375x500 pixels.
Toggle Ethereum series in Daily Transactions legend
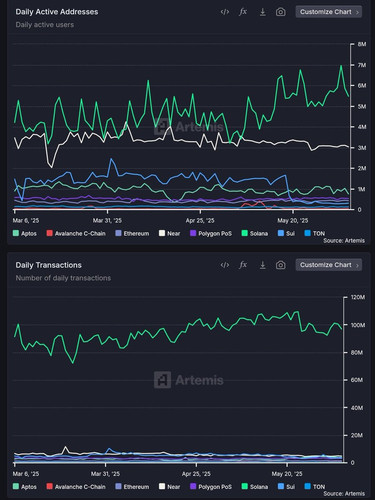[x=132, y=487]
